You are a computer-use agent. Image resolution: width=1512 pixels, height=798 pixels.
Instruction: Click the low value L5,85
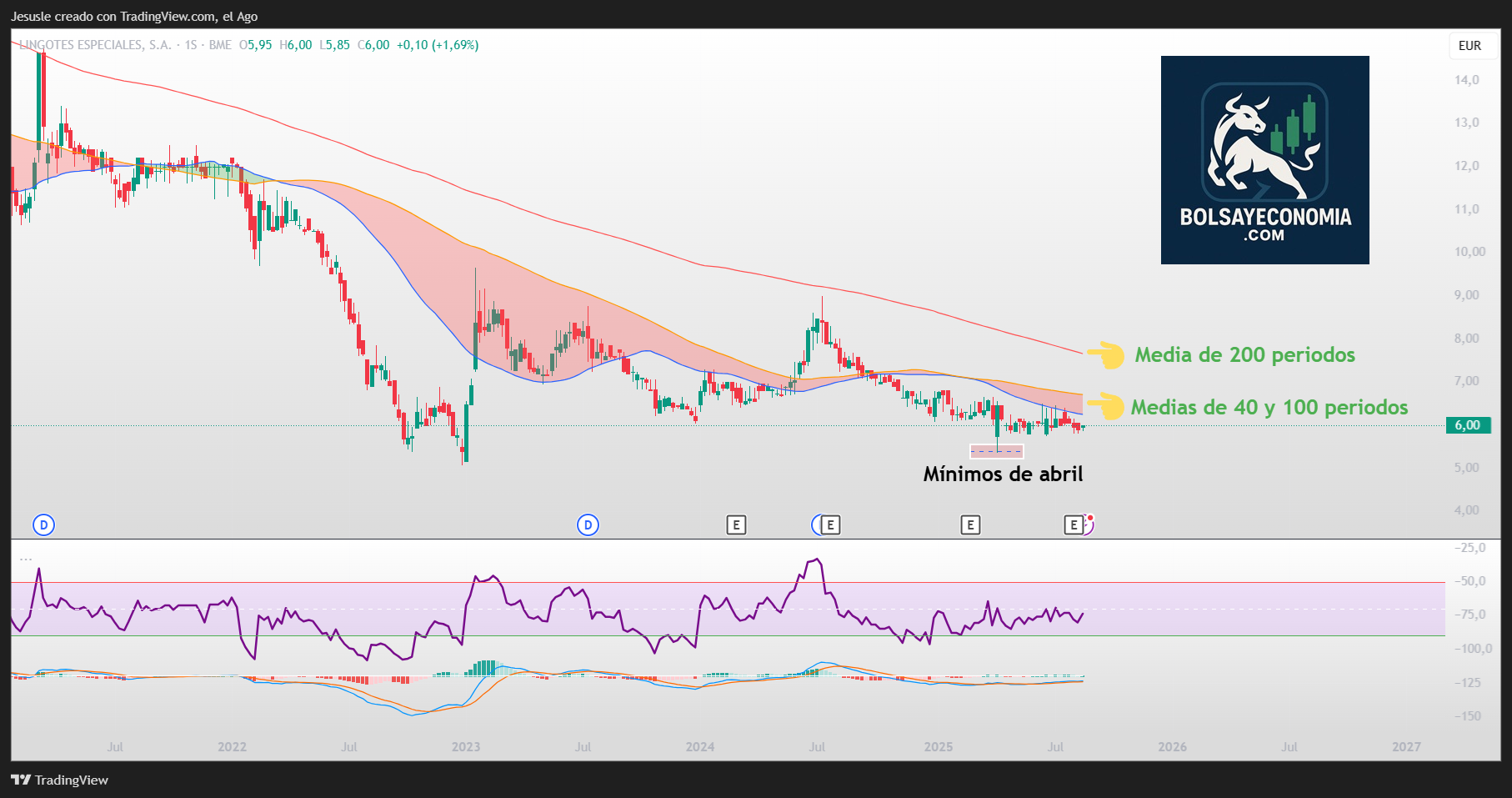pyautogui.click(x=335, y=45)
